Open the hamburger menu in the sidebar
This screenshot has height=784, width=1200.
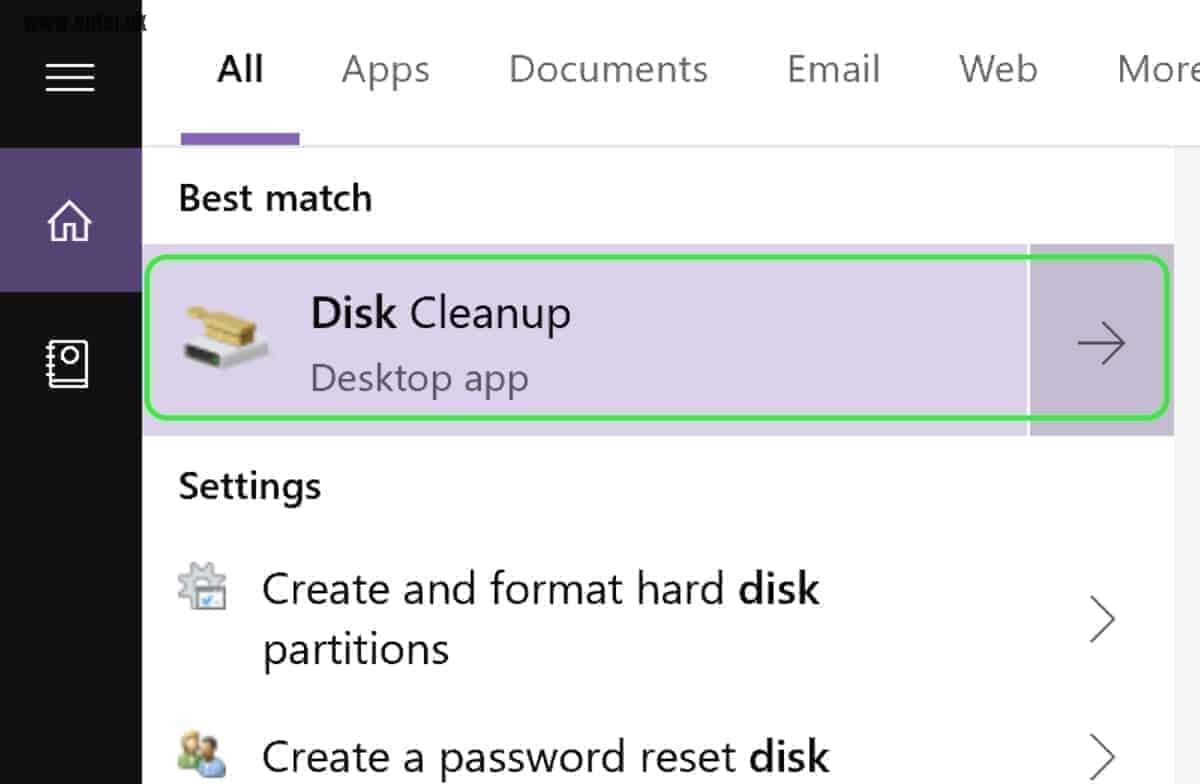click(x=70, y=77)
